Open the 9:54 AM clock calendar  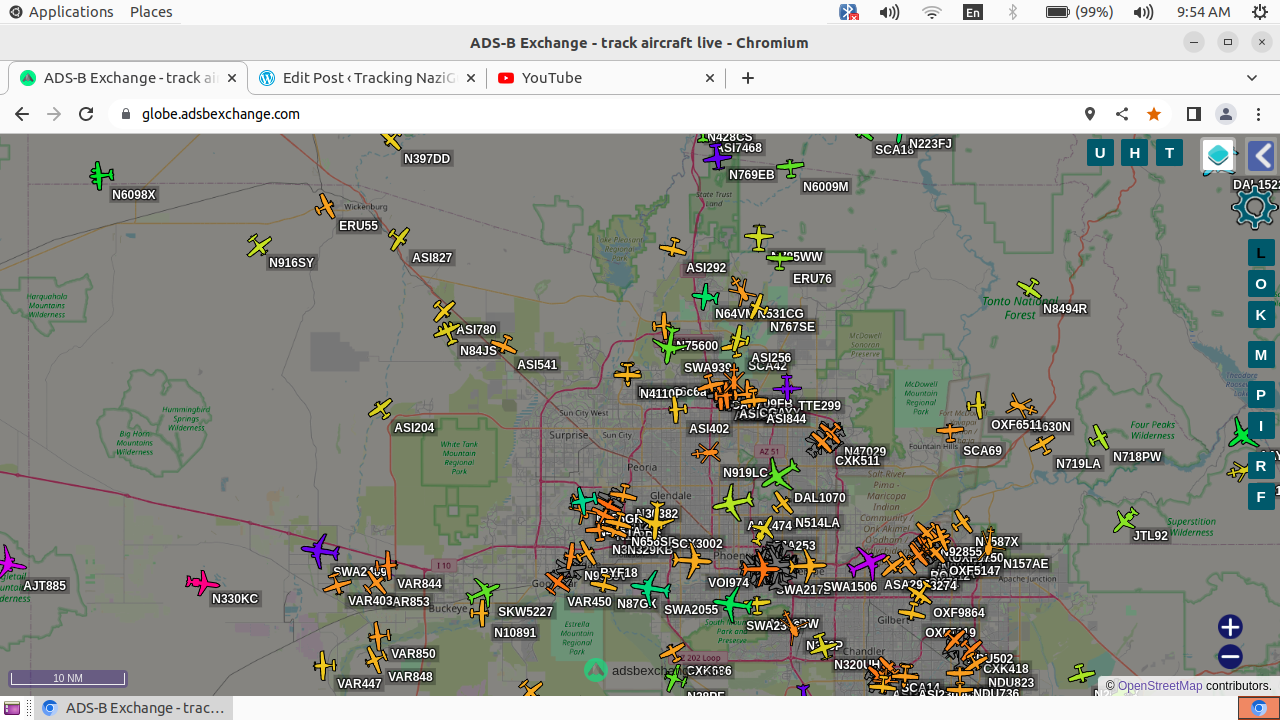click(1203, 12)
